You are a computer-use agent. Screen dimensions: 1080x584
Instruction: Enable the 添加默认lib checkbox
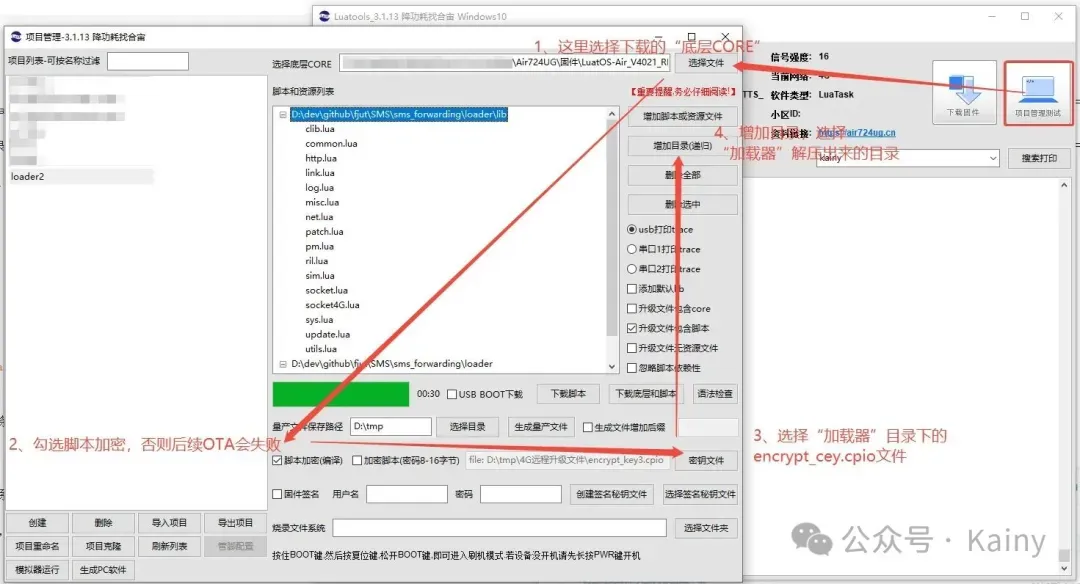click(632, 289)
